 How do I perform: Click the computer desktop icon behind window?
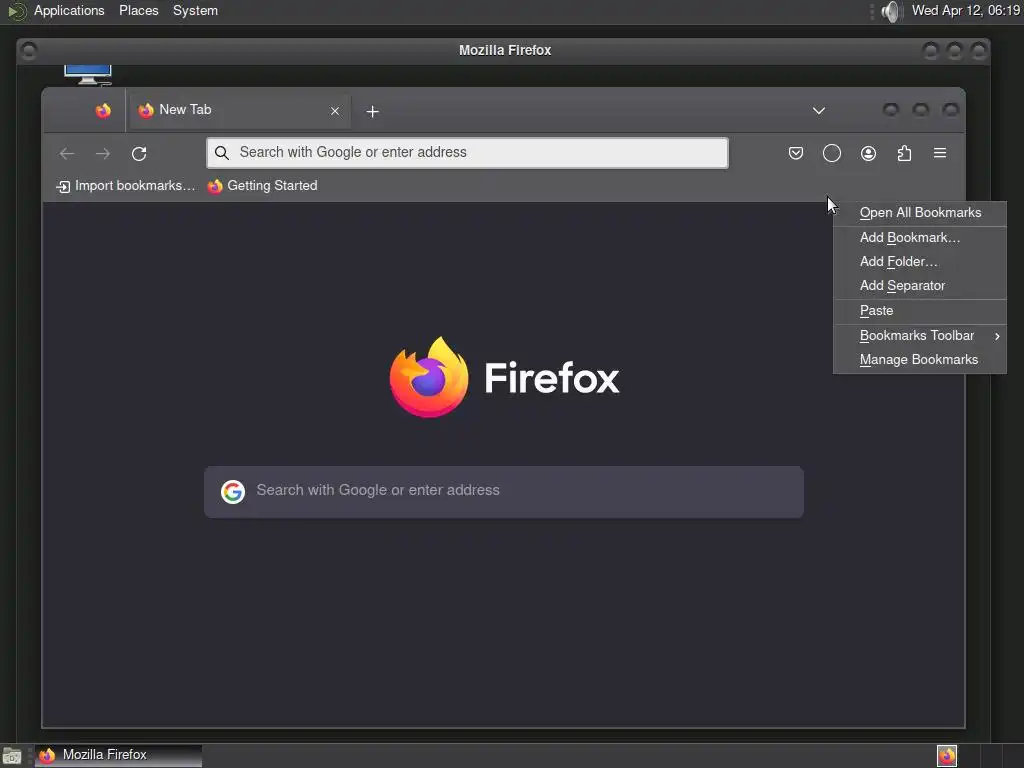pyautogui.click(x=88, y=74)
